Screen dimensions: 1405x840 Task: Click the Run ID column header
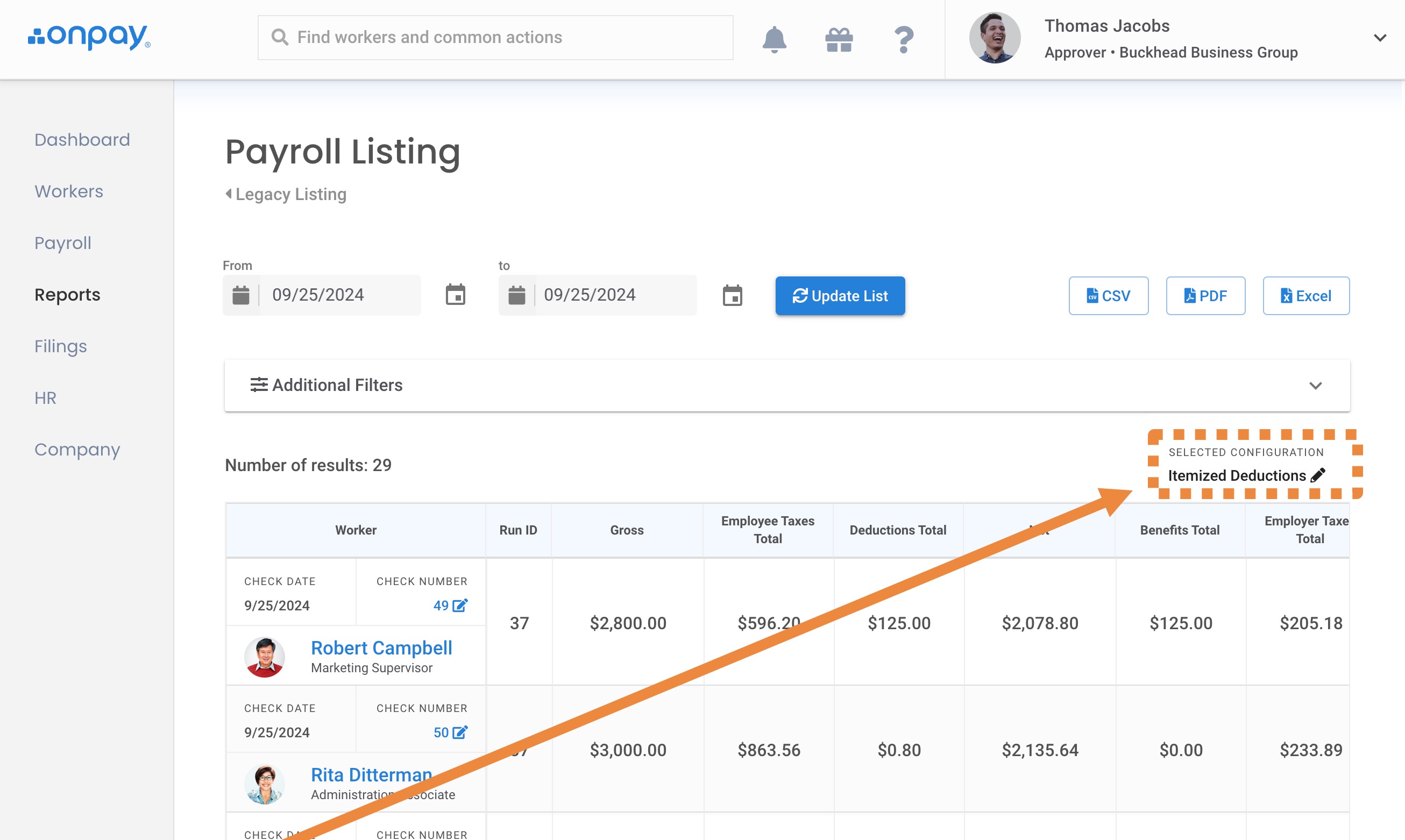click(518, 530)
